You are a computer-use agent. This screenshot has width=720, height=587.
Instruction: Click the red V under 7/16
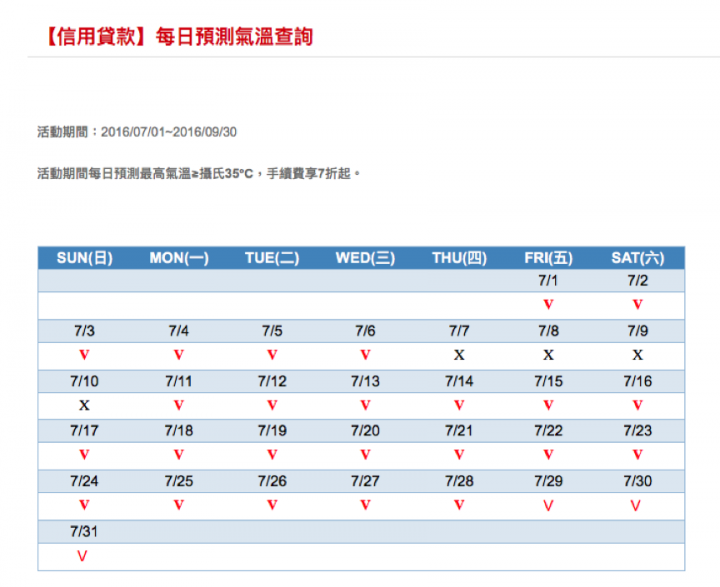point(638,406)
